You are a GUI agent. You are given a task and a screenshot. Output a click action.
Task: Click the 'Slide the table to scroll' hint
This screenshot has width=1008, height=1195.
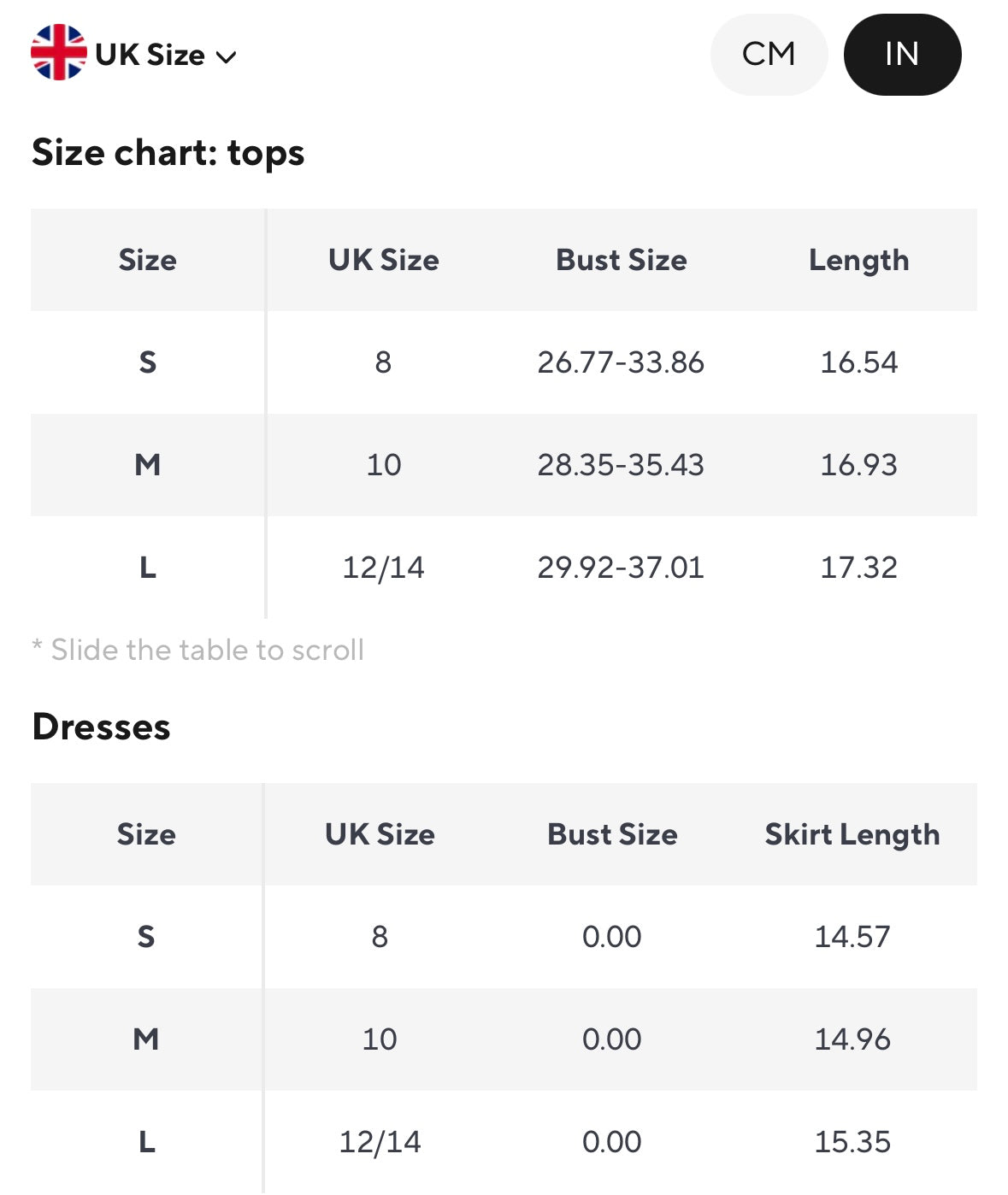[198, 650]
